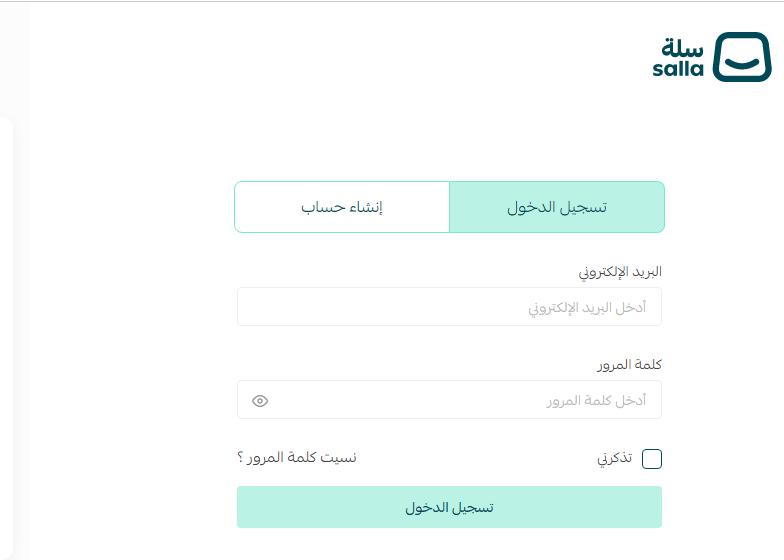
Task: Click the كلمة المرور field label
Action: tap(634, 365)
